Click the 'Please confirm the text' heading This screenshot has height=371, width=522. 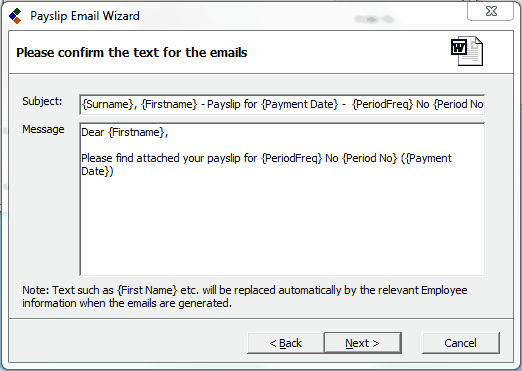132,53
